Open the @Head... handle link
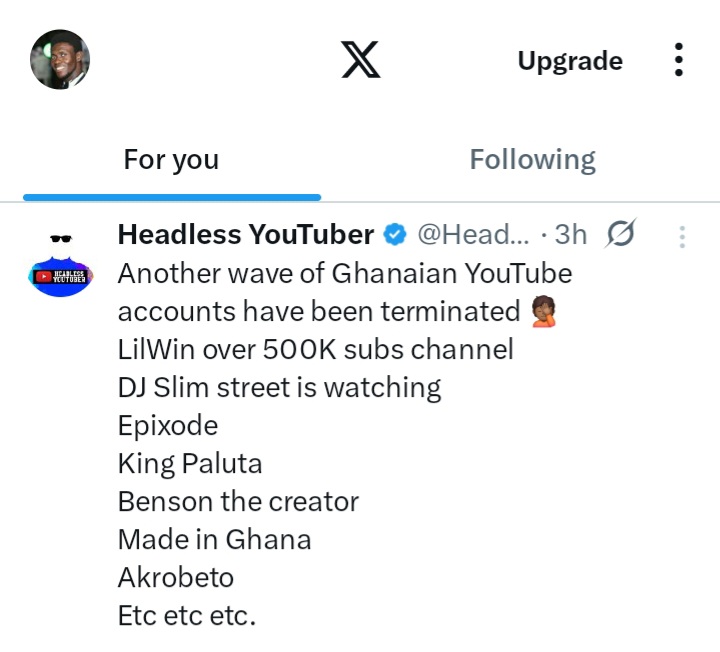Image resolution: width=720 pixels, height=652 pixels. (x=472, y=234)
